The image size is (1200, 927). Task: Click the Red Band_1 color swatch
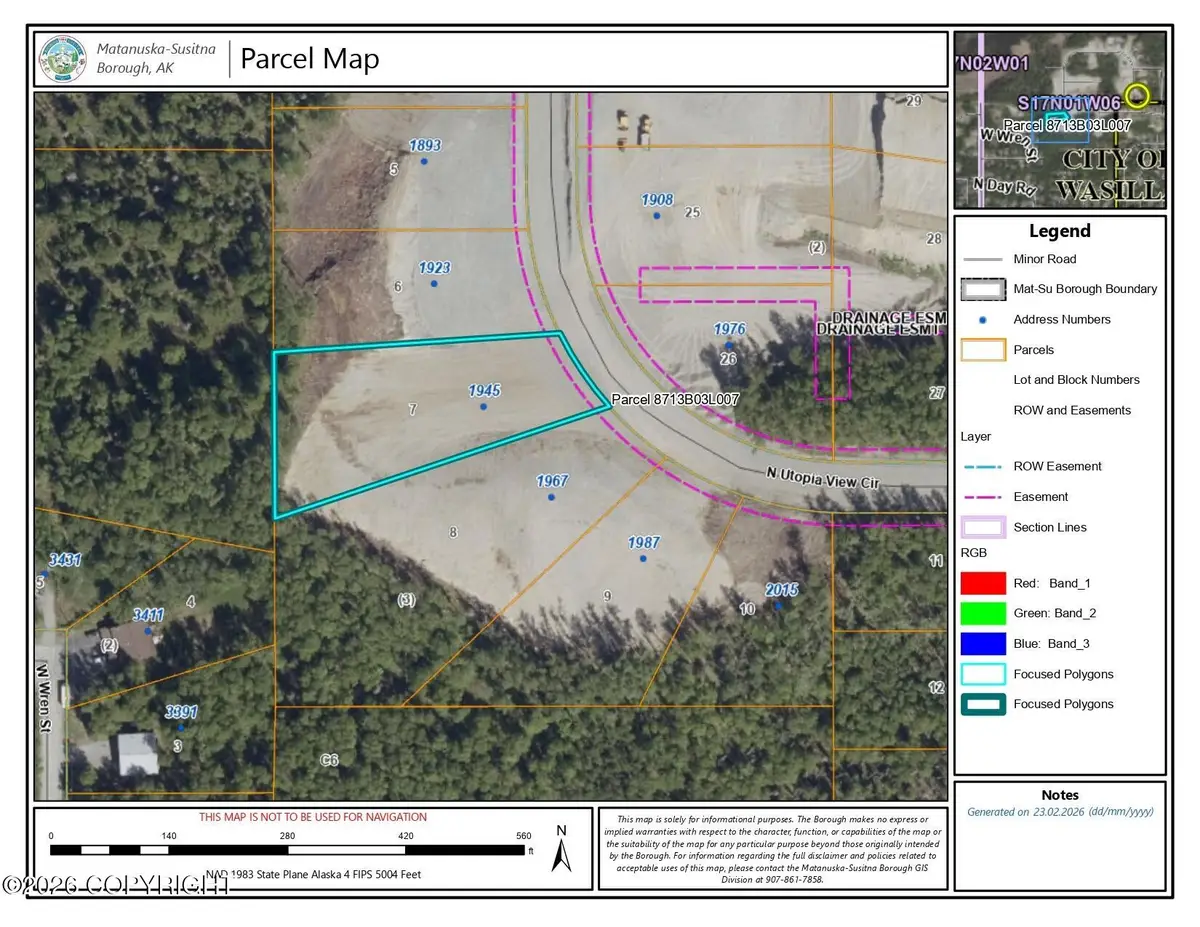coord(982,583)
